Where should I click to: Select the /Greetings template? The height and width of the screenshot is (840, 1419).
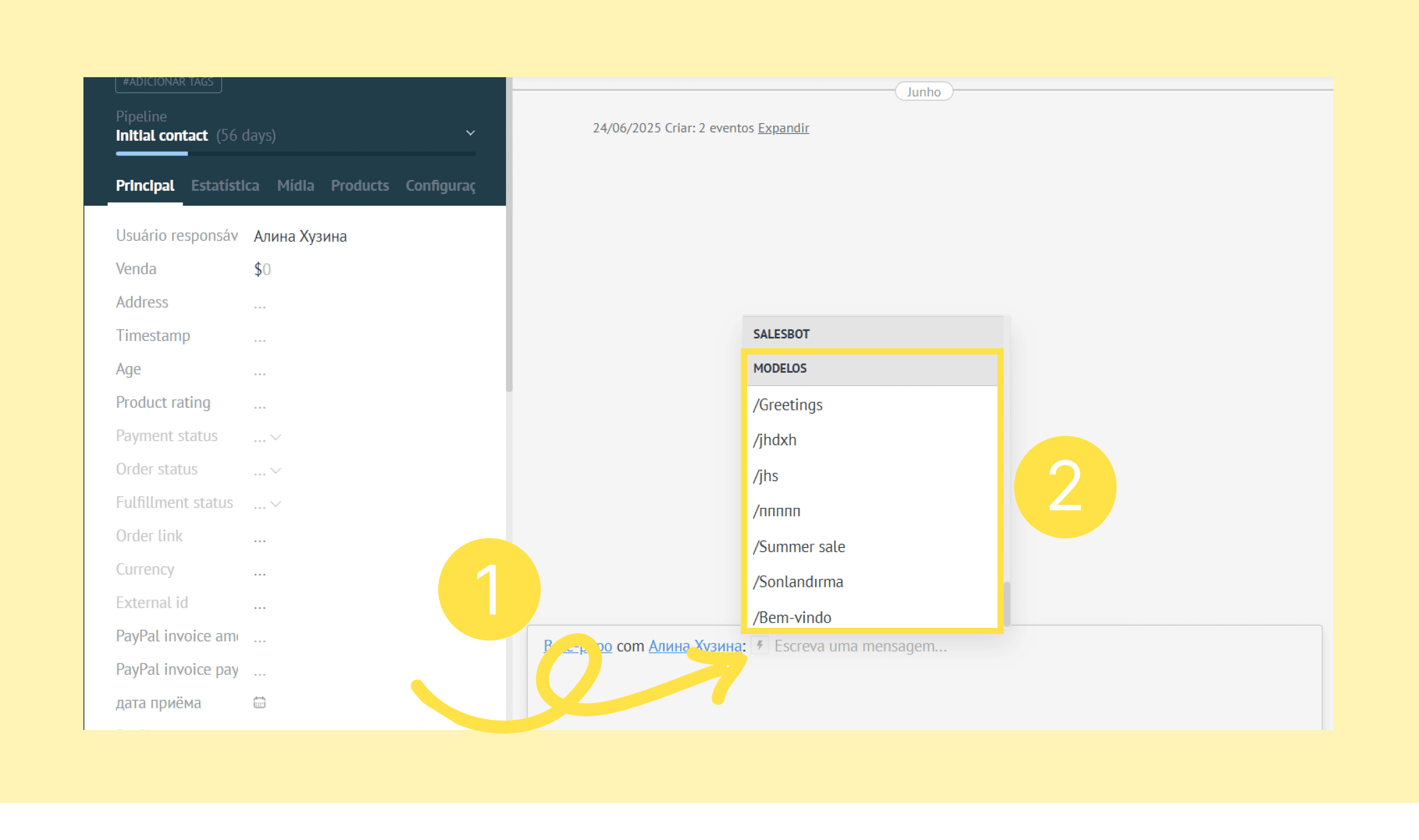click(788, 405)
